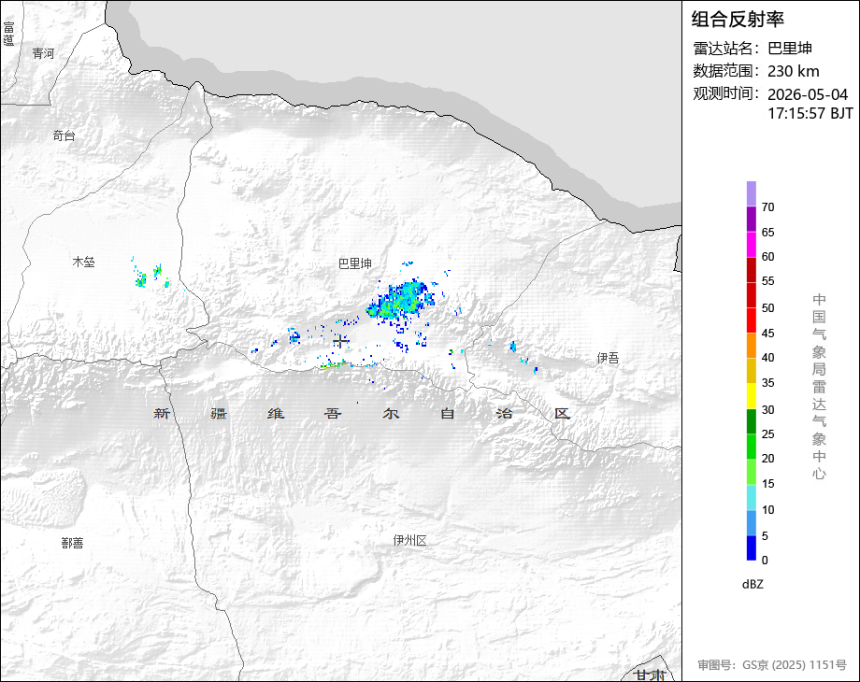Click the yellow 30 dBZ legend color
This screenshot has height=682, width=860.
click(751, 396)
